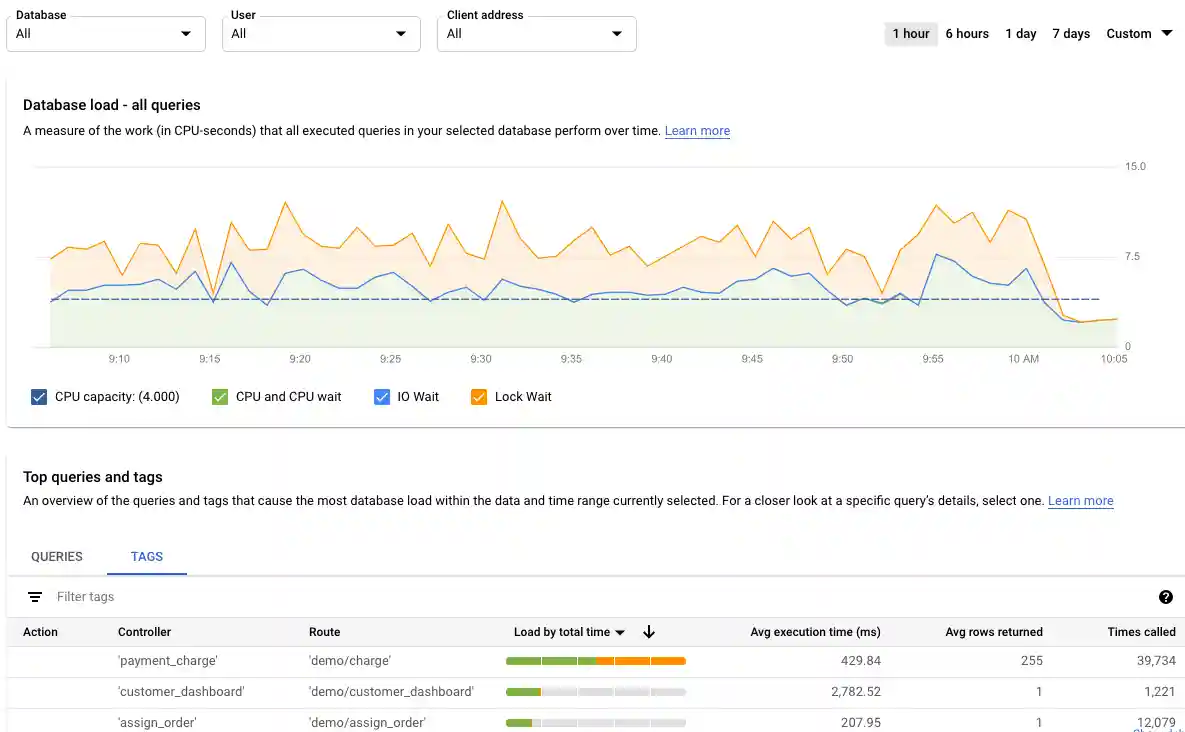Select the TAGS tab

(146, 557)
